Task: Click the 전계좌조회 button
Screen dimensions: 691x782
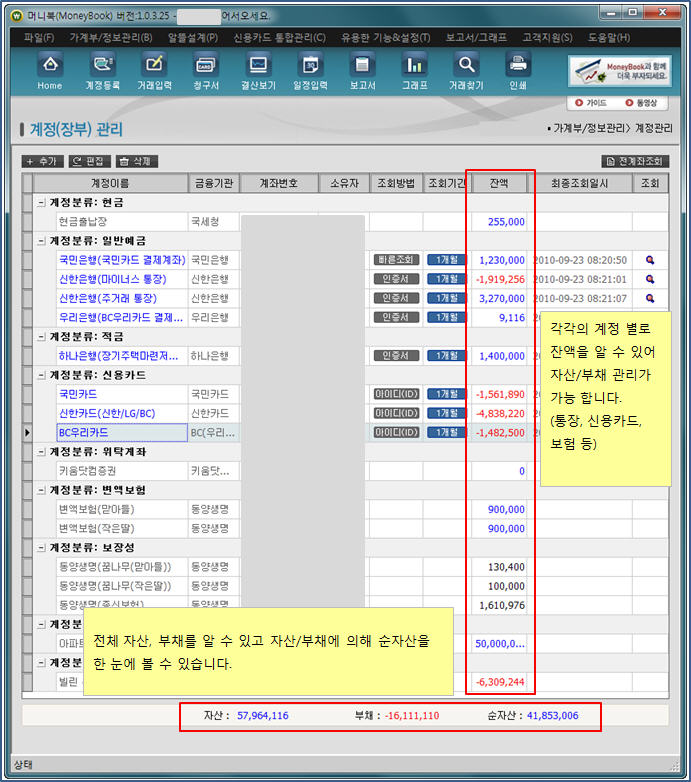Action: [x=633, y=161]
